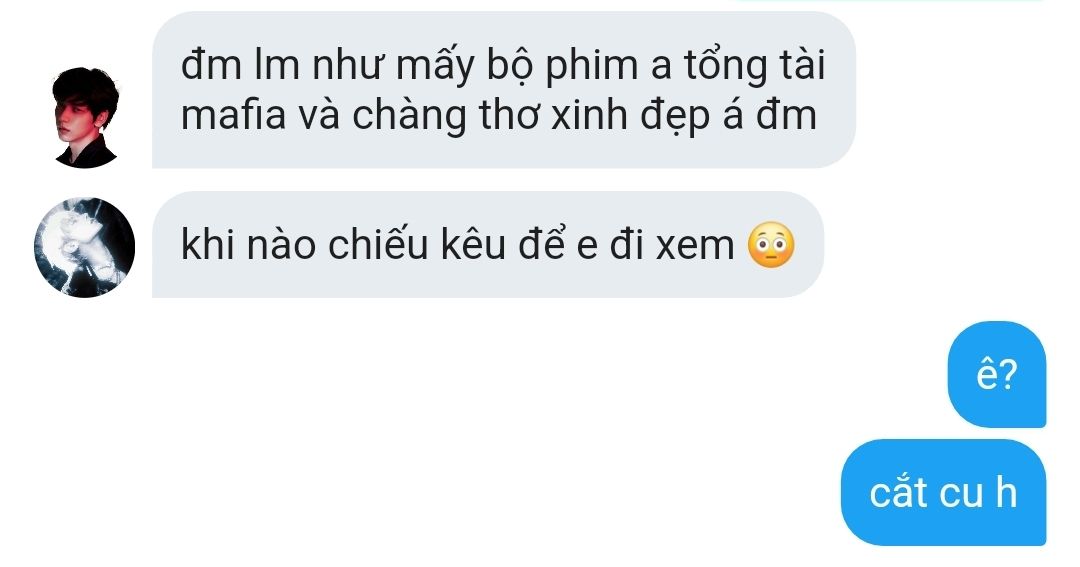The height and width of the screenshot is (567, 1080).
Task: Click the words "tổng tài"
Action: coord(754,65)
